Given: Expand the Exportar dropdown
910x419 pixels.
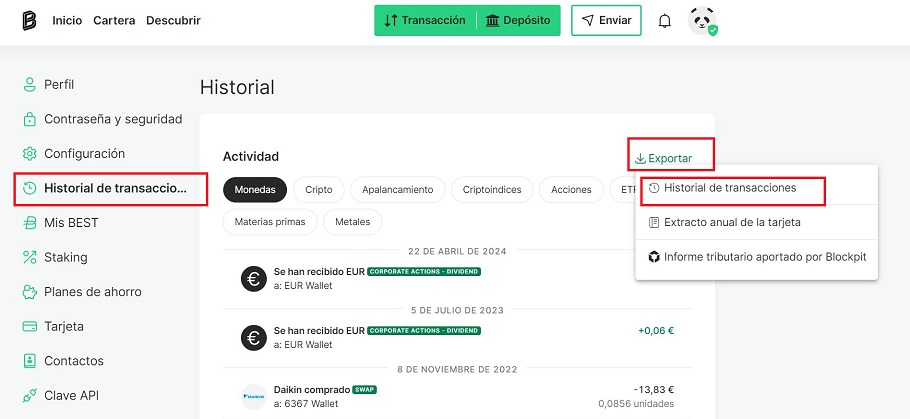Looking at the screenshot, I should (x=664, y=159).
